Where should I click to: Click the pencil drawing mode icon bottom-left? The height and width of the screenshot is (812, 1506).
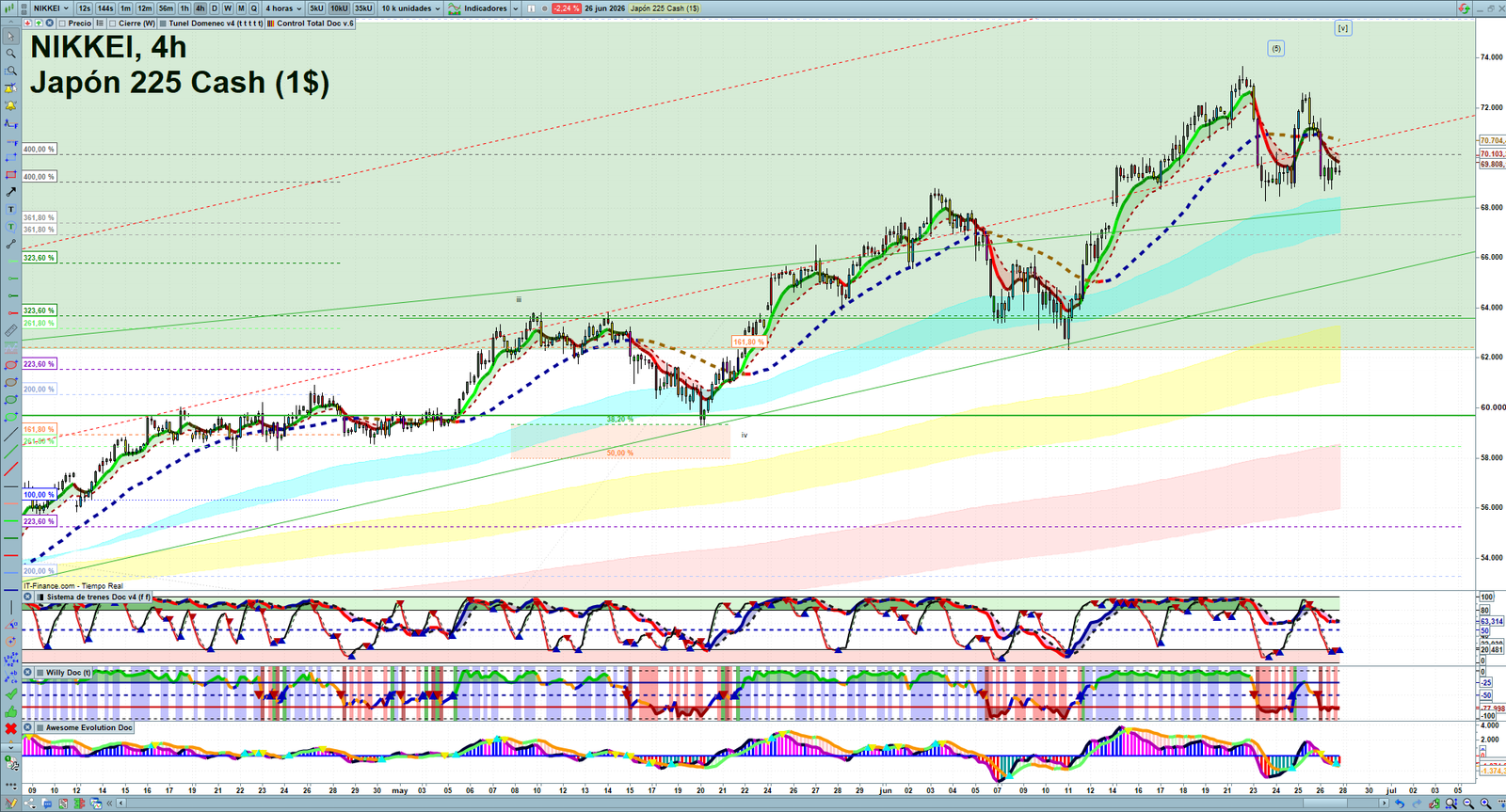pos(10,804)
